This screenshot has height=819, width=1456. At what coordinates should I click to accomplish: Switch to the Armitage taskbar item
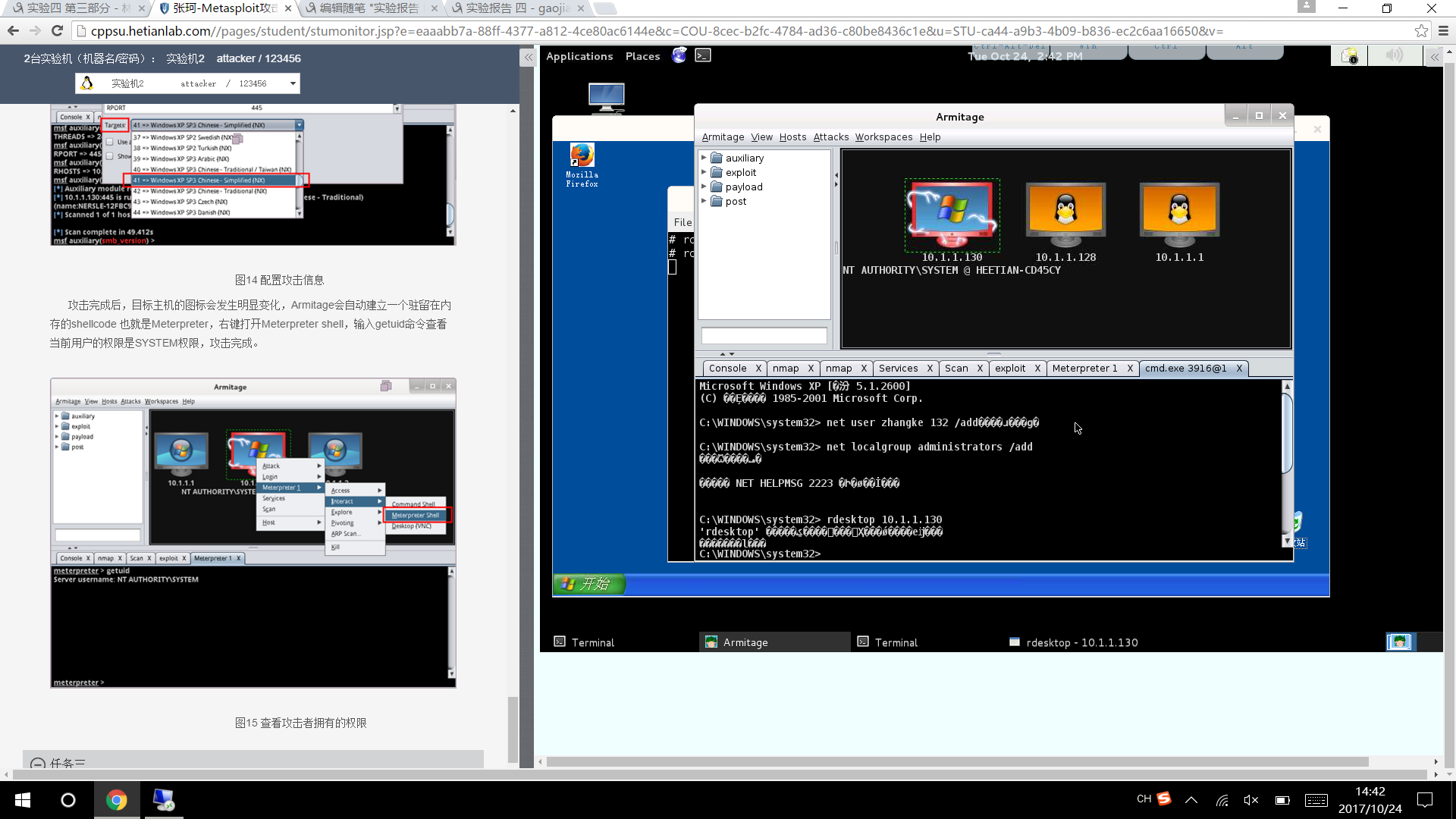point(774,642)
